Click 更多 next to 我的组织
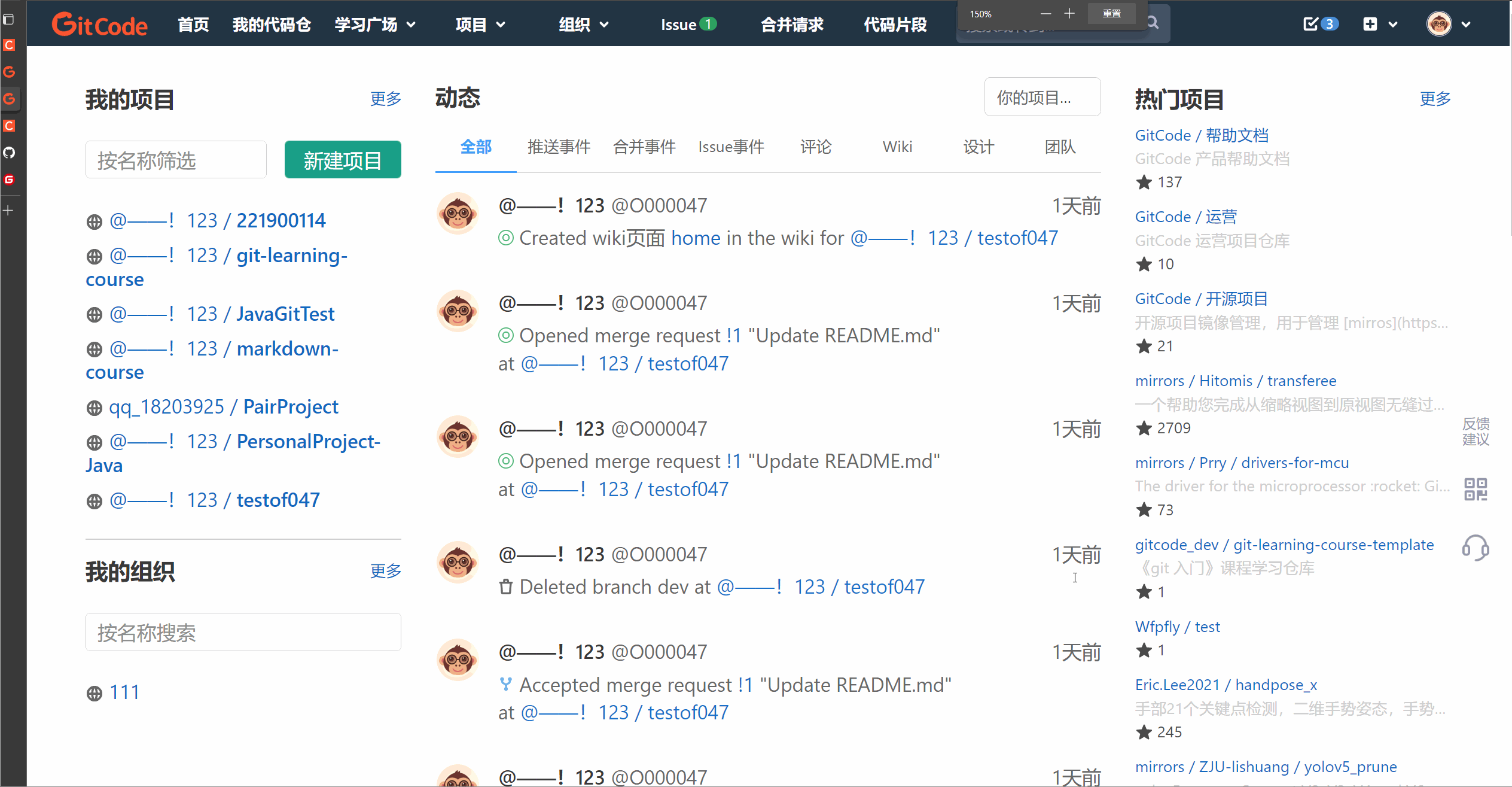1512x787 pixels. tap(386, 571)
